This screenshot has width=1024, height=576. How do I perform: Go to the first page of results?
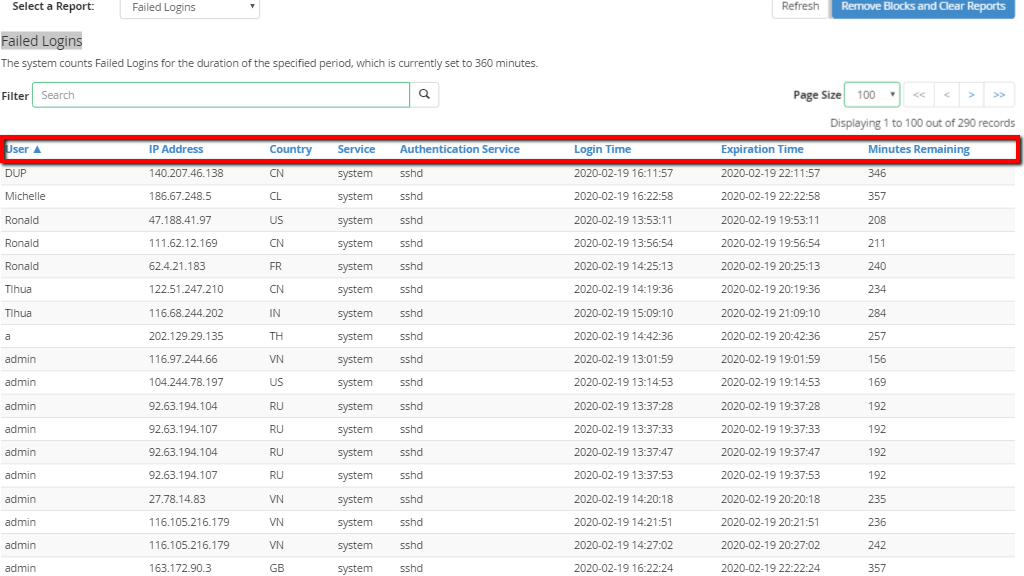point(919,95)
